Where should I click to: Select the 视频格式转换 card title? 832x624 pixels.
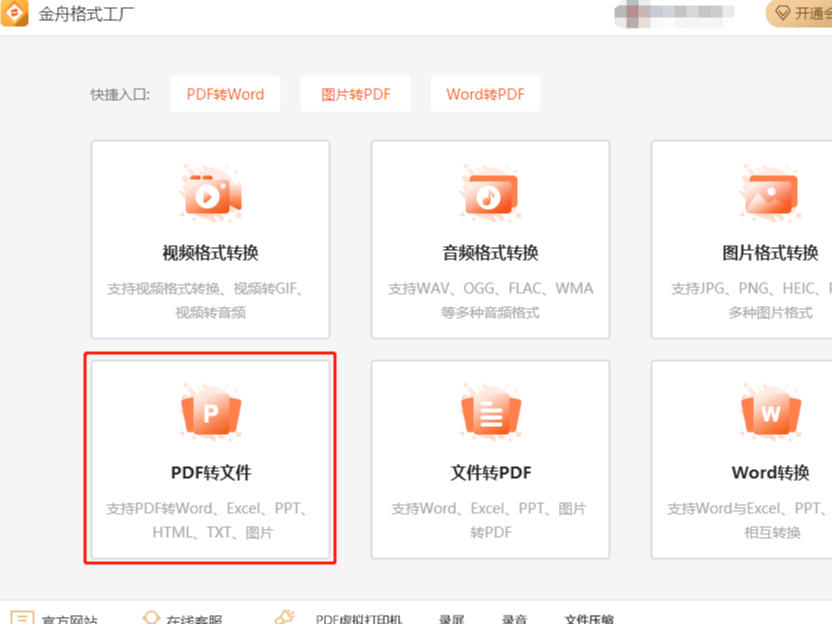pos(211,253)
